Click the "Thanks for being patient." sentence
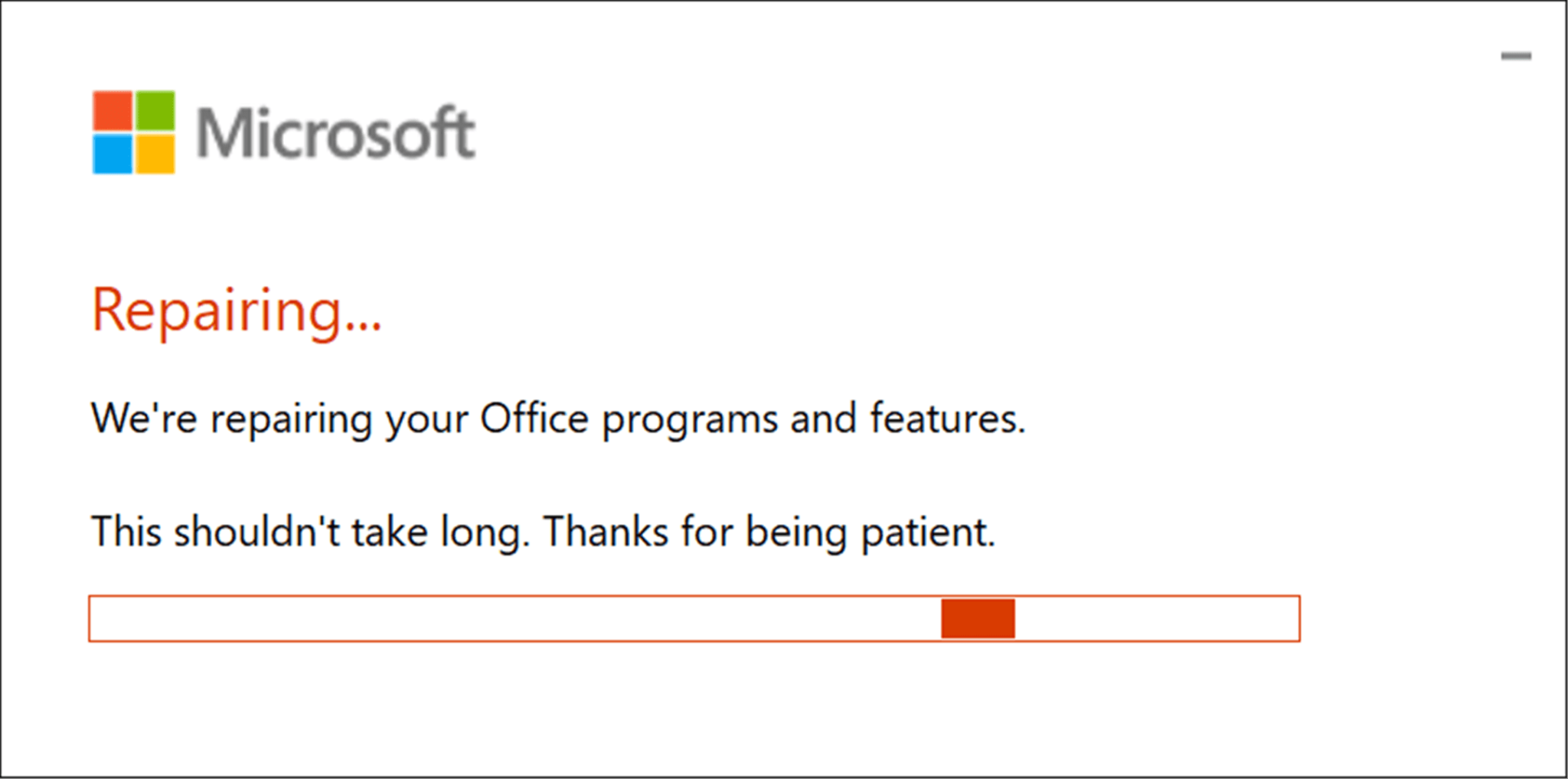This screenshot has height=779, width=1568. pyautogui.click(x=769, y=532)
